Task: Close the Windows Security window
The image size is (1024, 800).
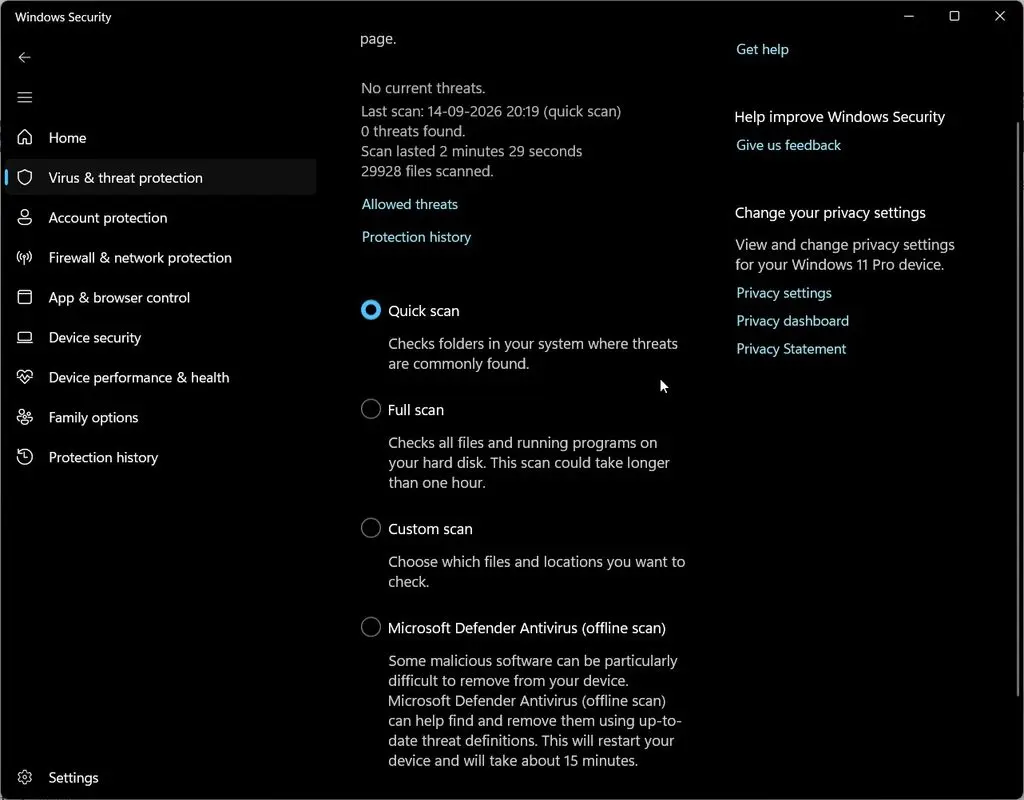Action: click(1000, 16)
